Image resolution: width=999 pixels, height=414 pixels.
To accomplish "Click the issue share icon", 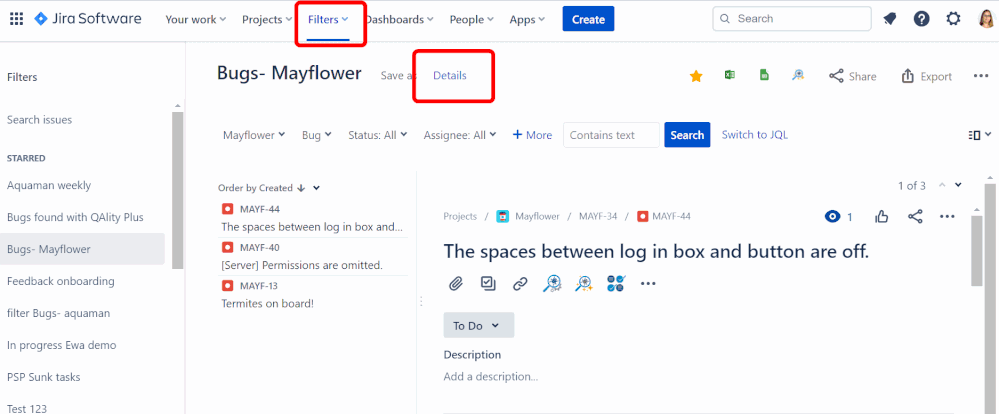I will click(915, 217).
